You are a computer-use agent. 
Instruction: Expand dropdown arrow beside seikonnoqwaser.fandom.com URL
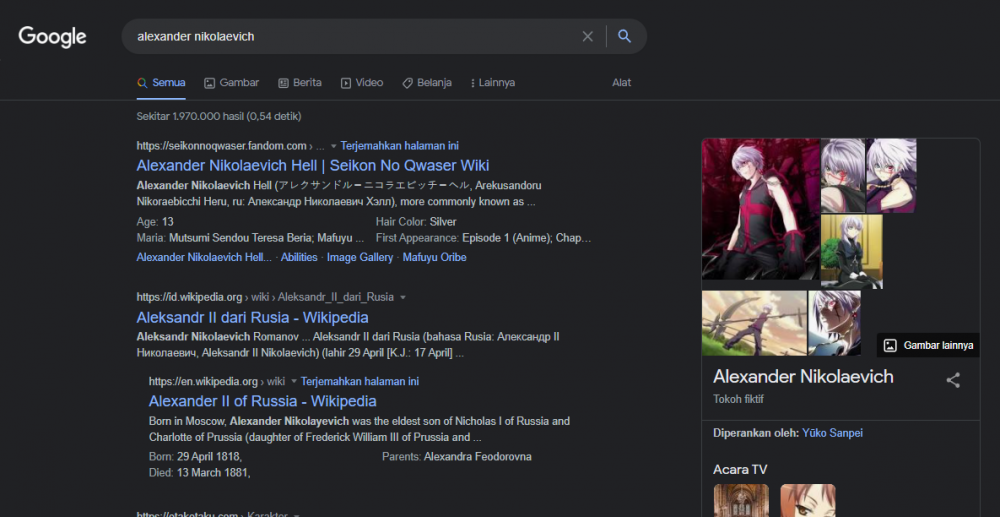[x=334, y=146]
